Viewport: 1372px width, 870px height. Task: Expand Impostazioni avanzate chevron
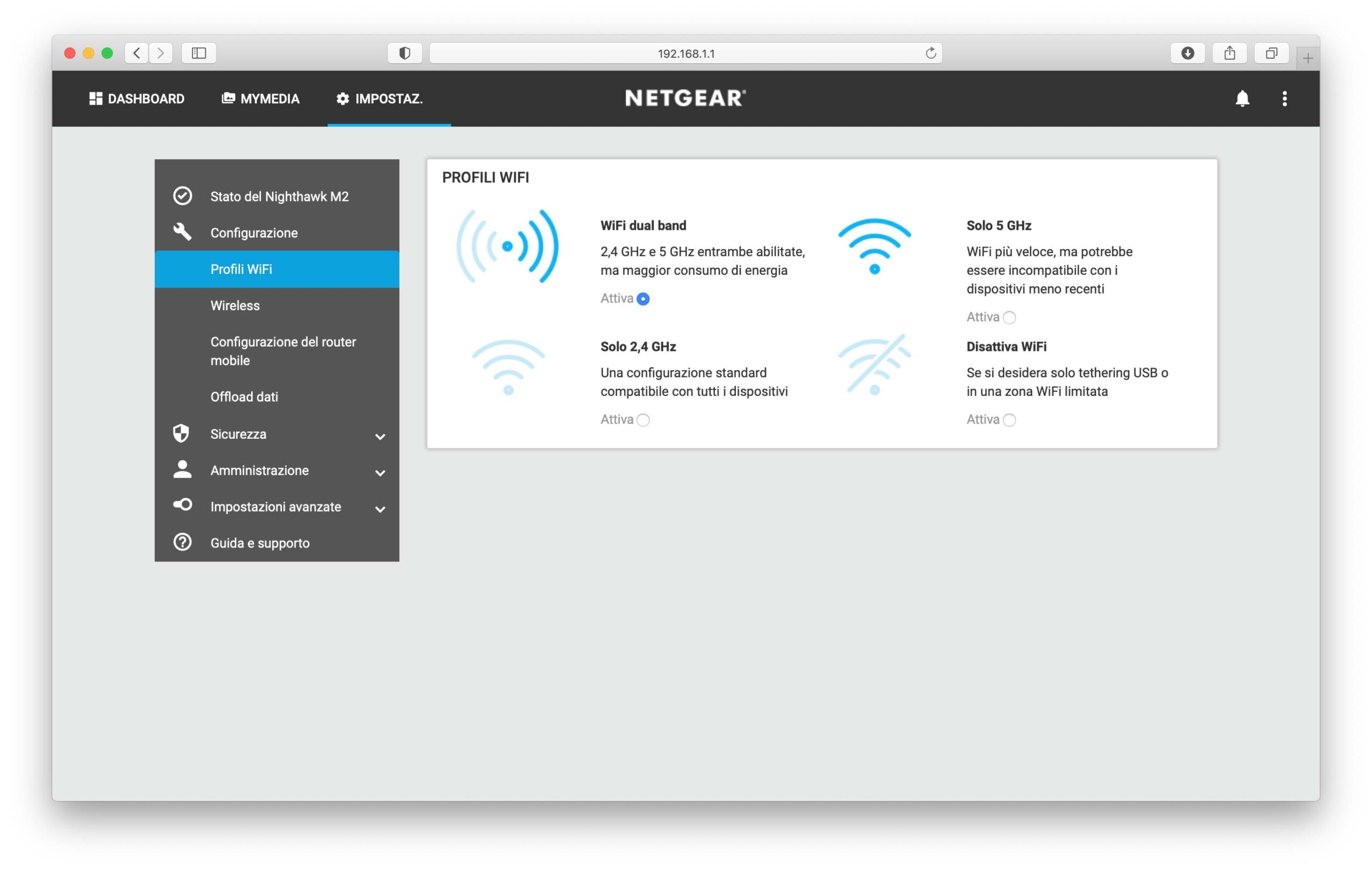(x=380, y=509)
